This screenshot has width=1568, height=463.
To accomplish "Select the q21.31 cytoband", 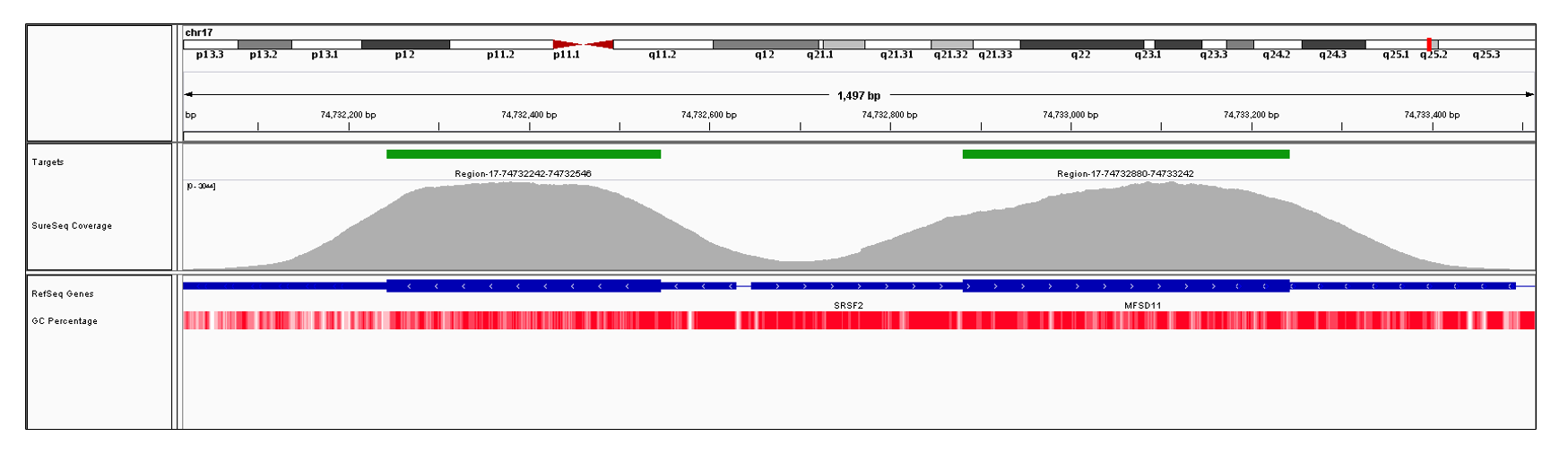I will [897, 44].
